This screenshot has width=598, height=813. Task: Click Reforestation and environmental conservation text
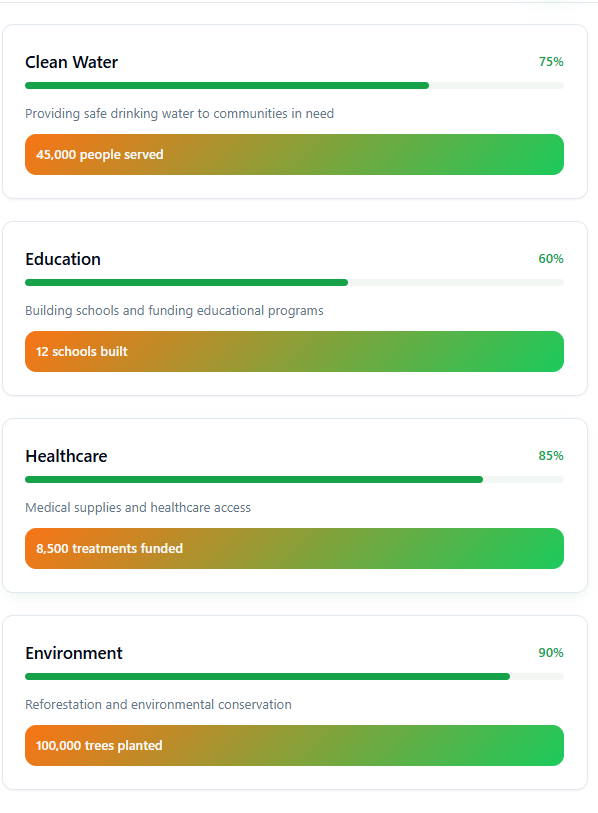point(158,705)
